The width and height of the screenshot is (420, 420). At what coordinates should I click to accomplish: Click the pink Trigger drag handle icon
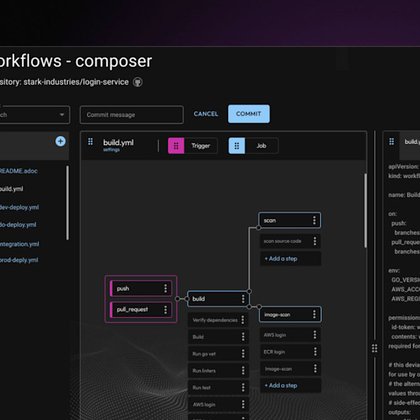point(176,146)
